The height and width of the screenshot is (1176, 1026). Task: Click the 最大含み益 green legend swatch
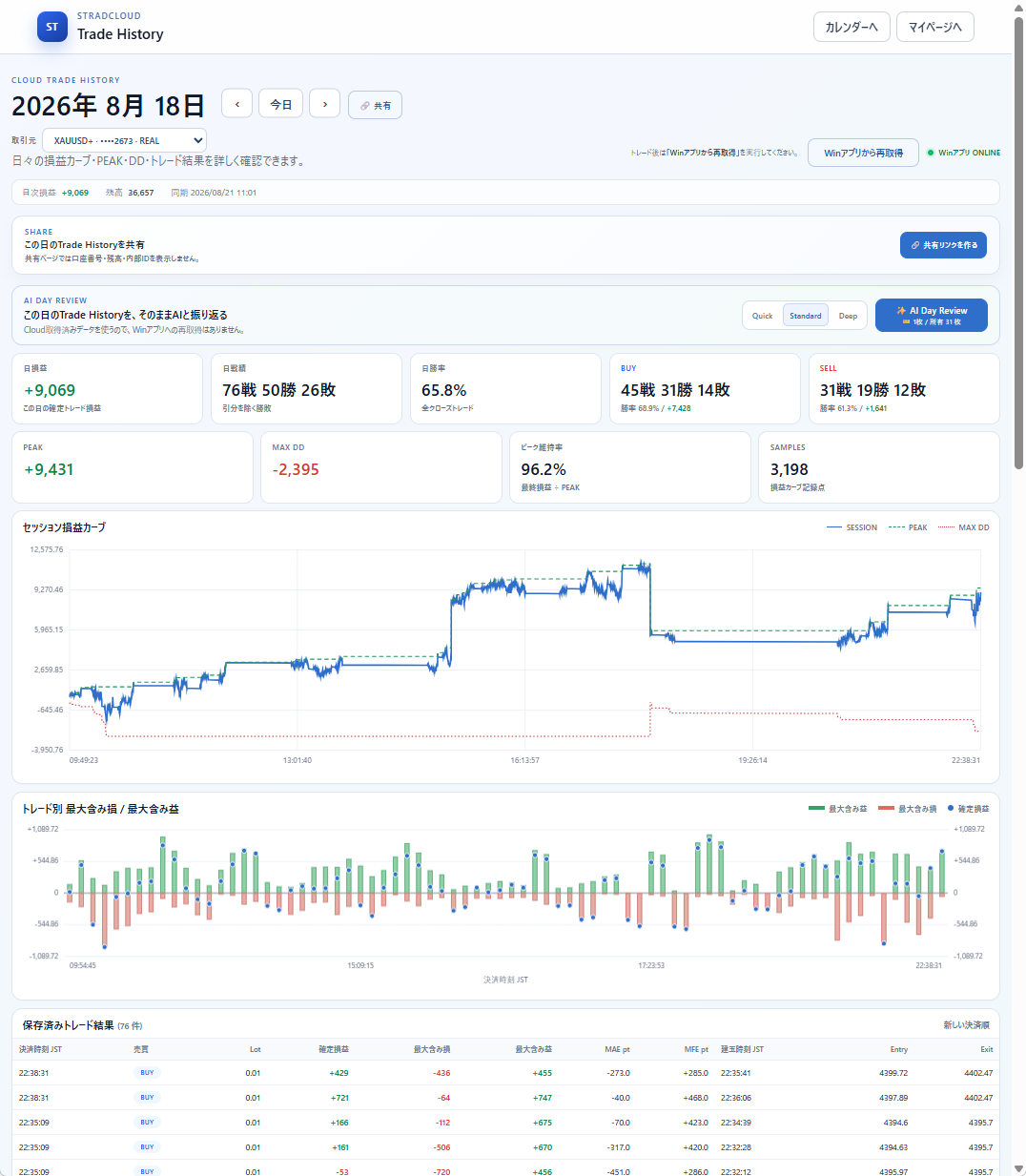[x=816, y=809]
